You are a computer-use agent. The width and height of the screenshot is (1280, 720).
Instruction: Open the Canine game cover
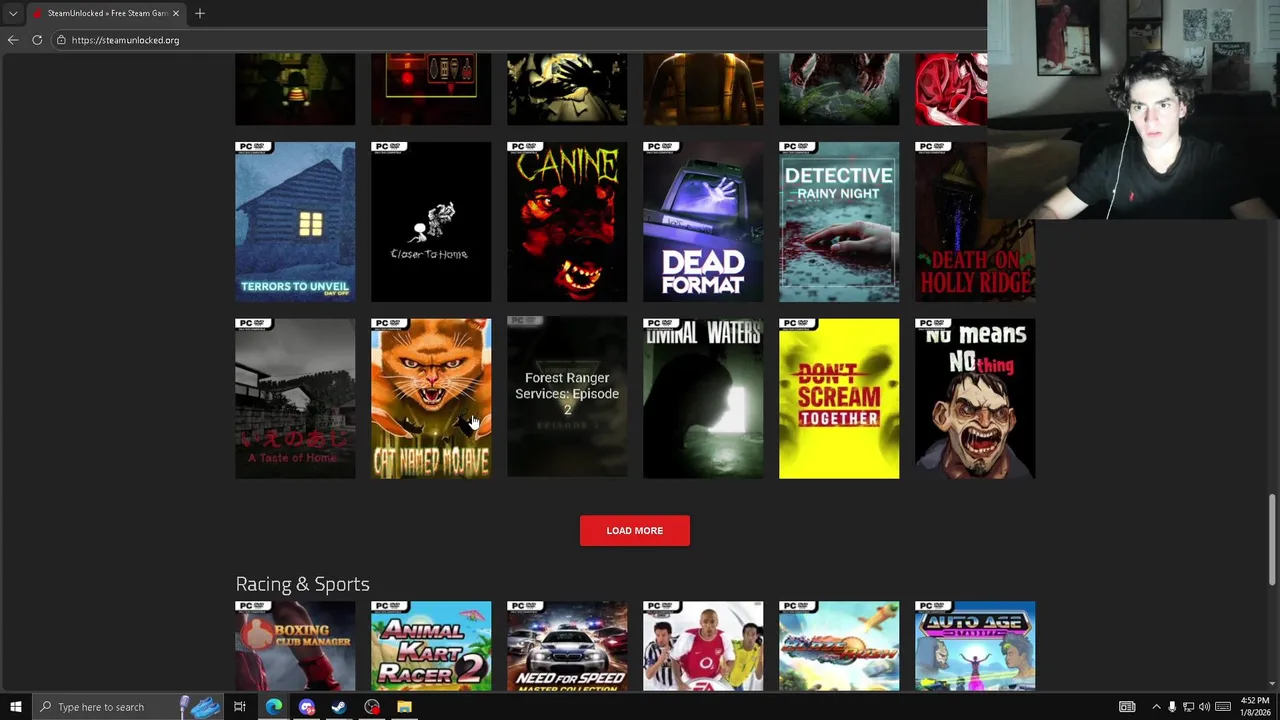pos(567,222)
